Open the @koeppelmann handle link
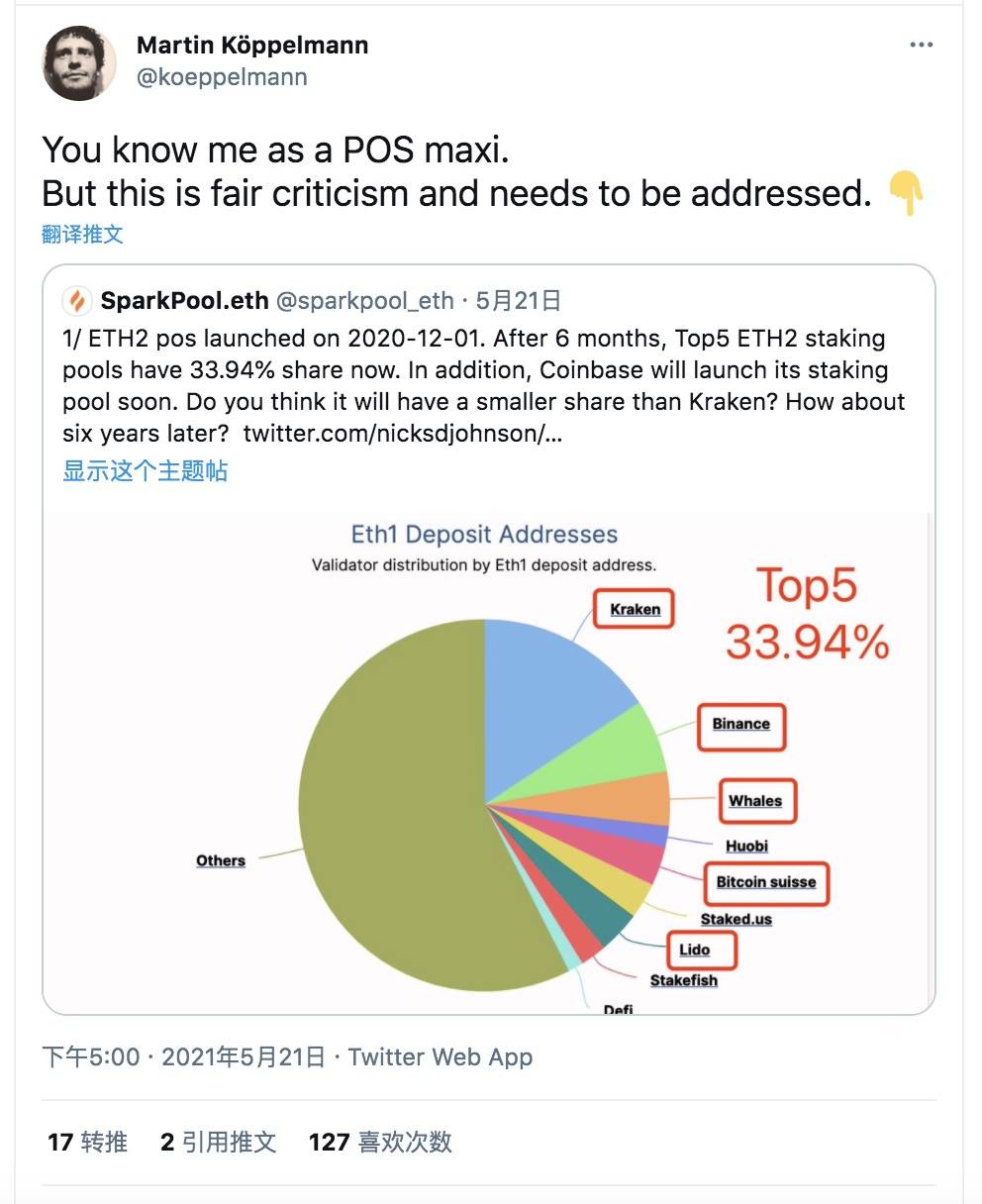Viewport: 982px width, 1204px height. 222,77
